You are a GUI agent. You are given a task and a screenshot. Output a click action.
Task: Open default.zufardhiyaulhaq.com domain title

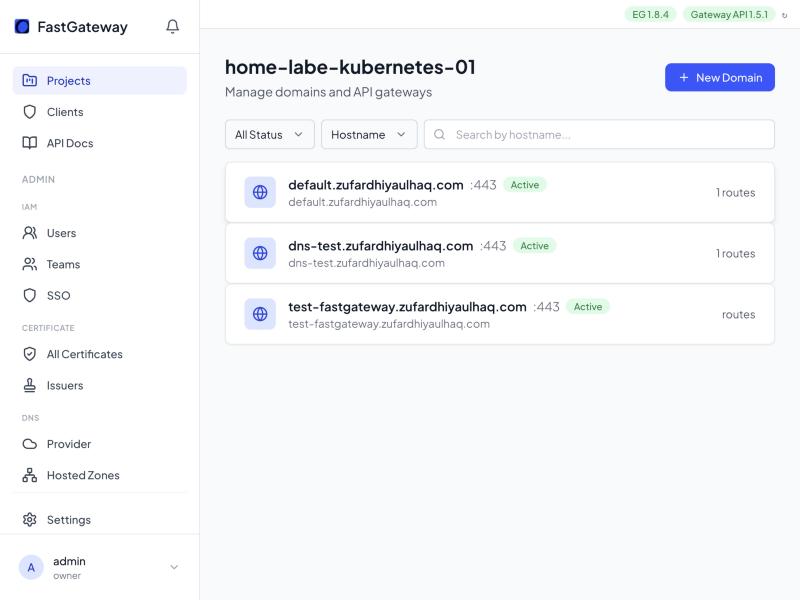point(376,185)
